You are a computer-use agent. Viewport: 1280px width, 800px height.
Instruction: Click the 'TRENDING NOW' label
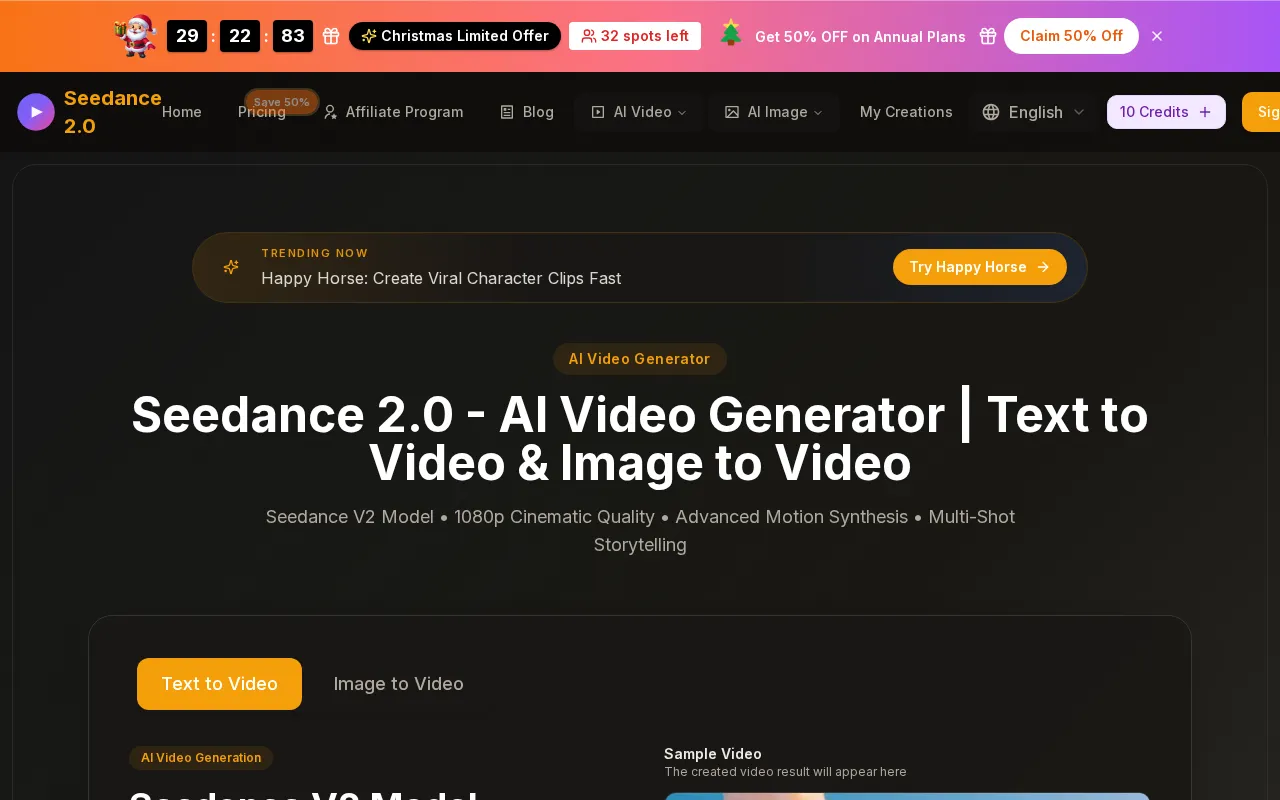coord(315,253)
